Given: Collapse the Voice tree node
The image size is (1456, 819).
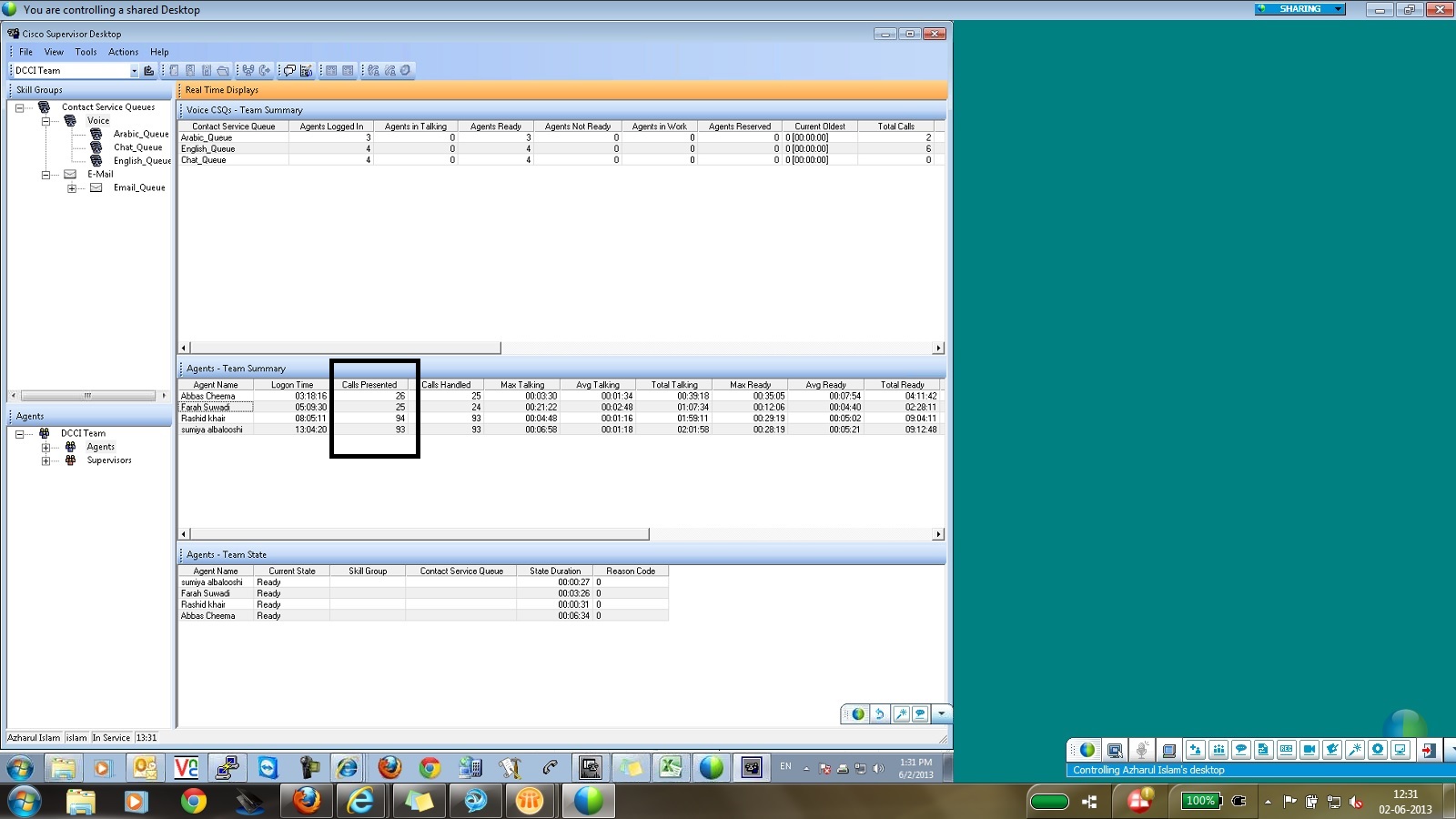Looking at the screenshot, I should [45, 121].
